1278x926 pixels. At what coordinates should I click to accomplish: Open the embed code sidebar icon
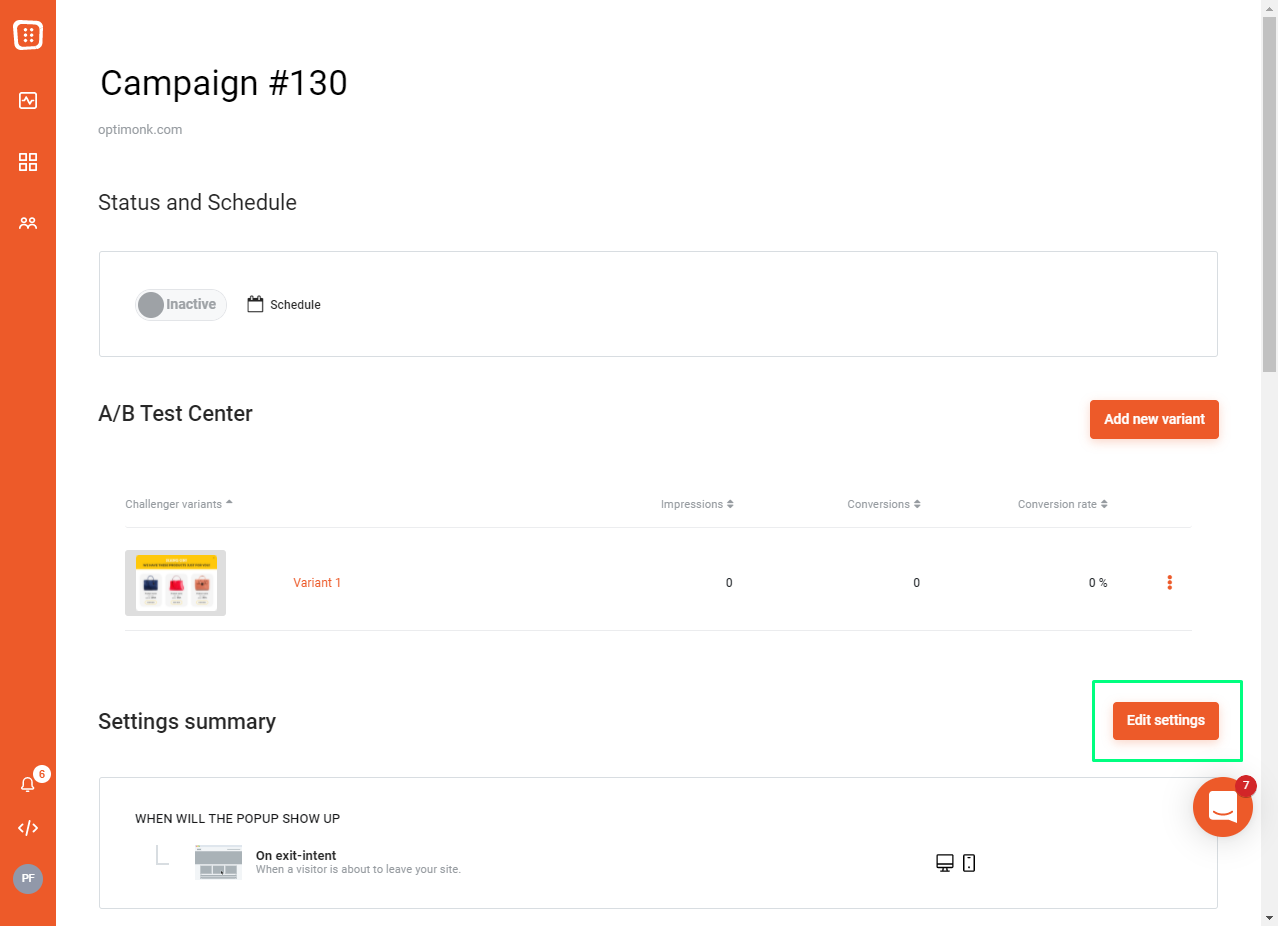click(28, 828)
